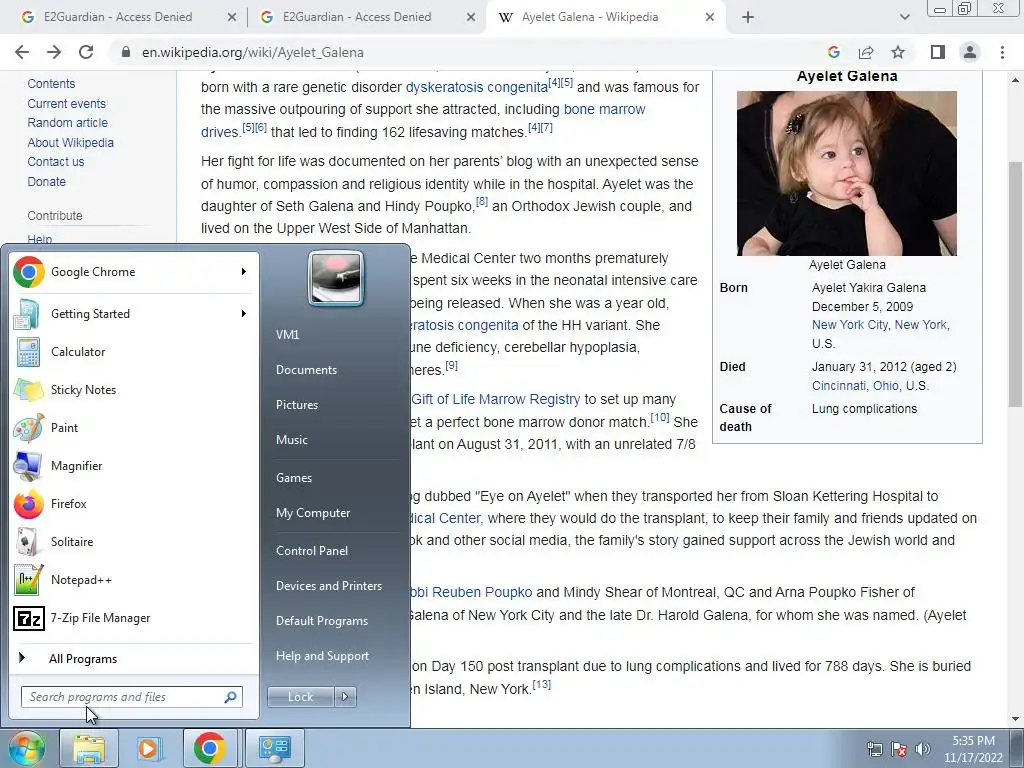The height and width of the screenshot is (768, 1024).
Task: Switch to Chrome on taskbar
Action: pyautogui.click(x=209, y=748)
